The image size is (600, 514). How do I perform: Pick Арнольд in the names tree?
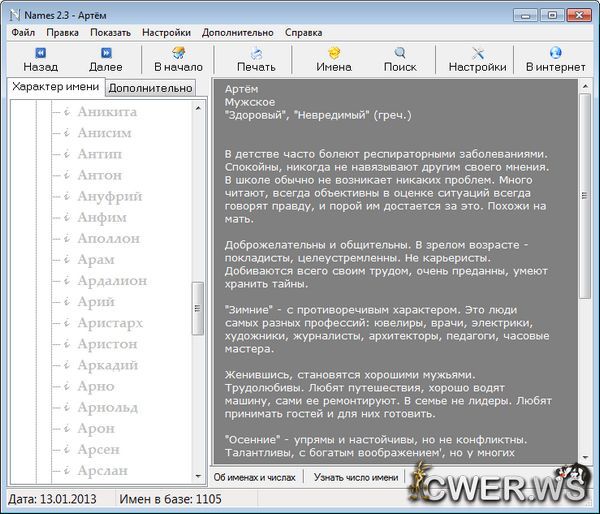click(108, 407)
